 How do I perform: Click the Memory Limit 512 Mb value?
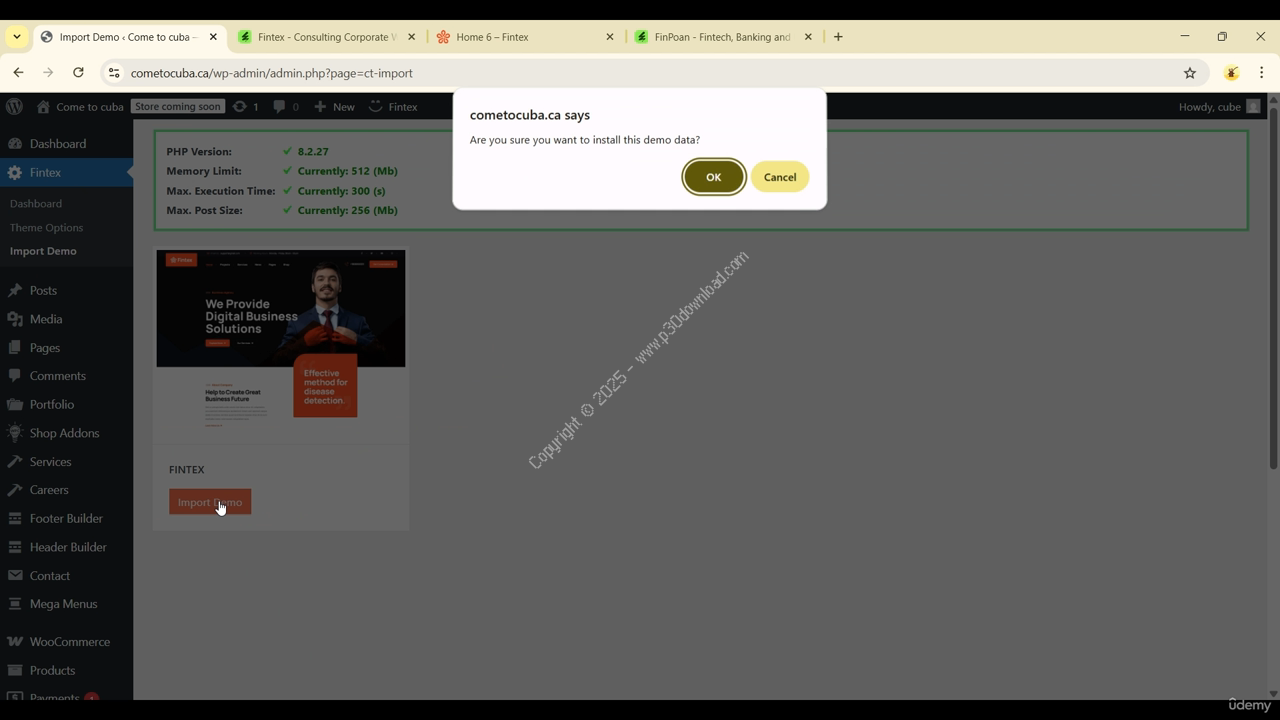click(x=347, y=171)
